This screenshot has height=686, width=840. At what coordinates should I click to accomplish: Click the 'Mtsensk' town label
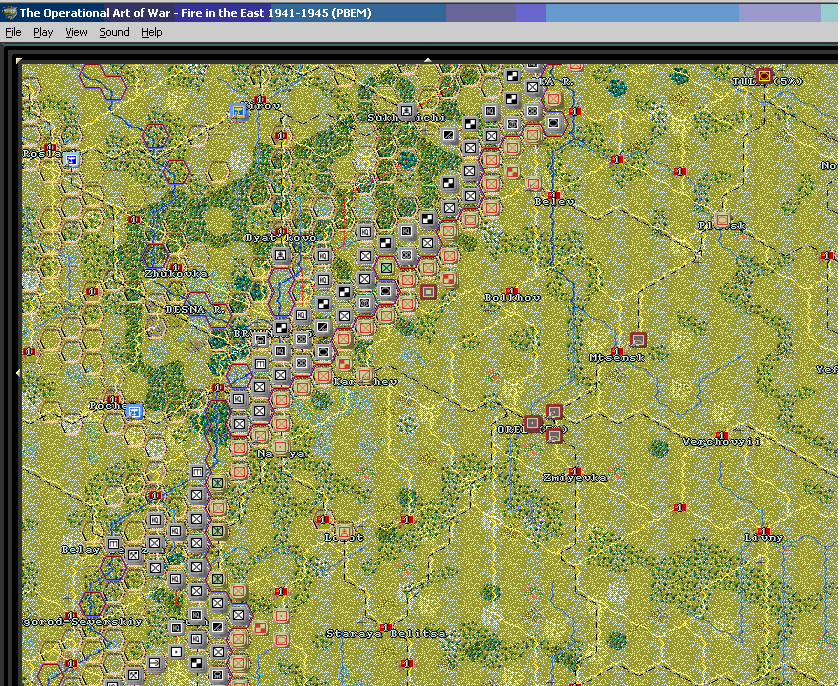[617, 358]
